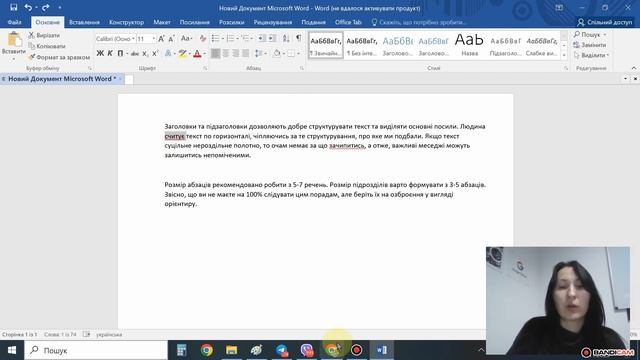Click the Save icon in the title bar
Image resolution: width=640 pixels, height=360 pixels.
[13, 7]
